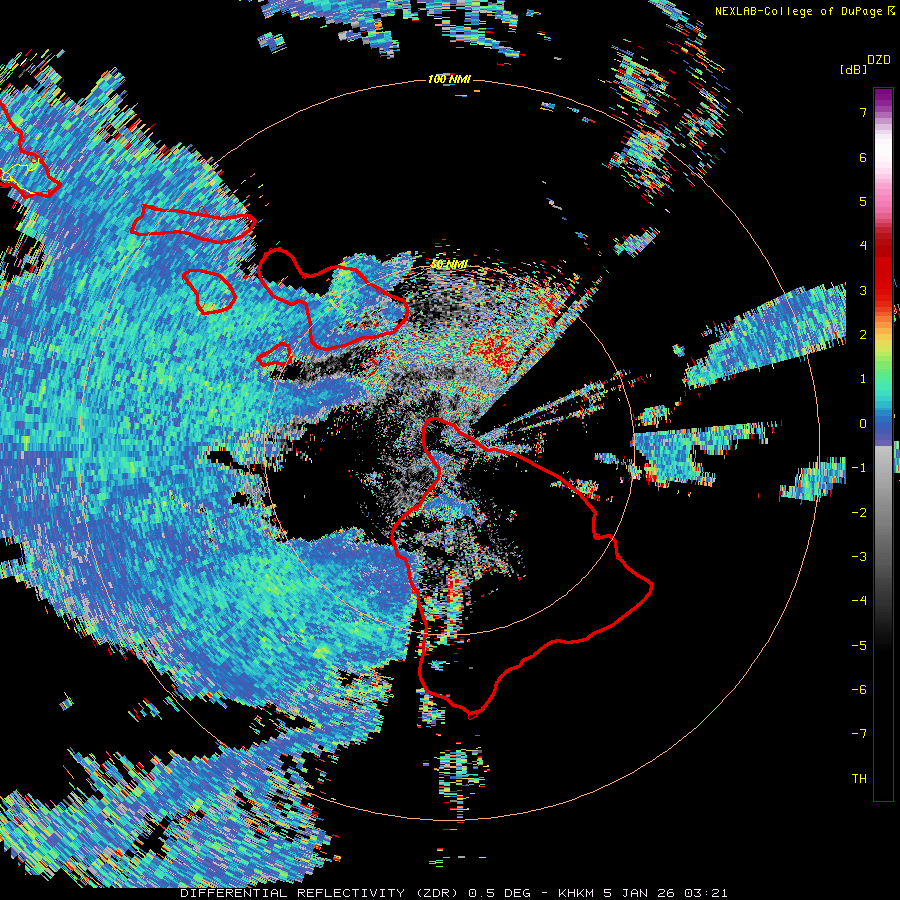The image size is (900, 900).
Task: Click the DZD product label above color bar
Action: pos(879,60)
